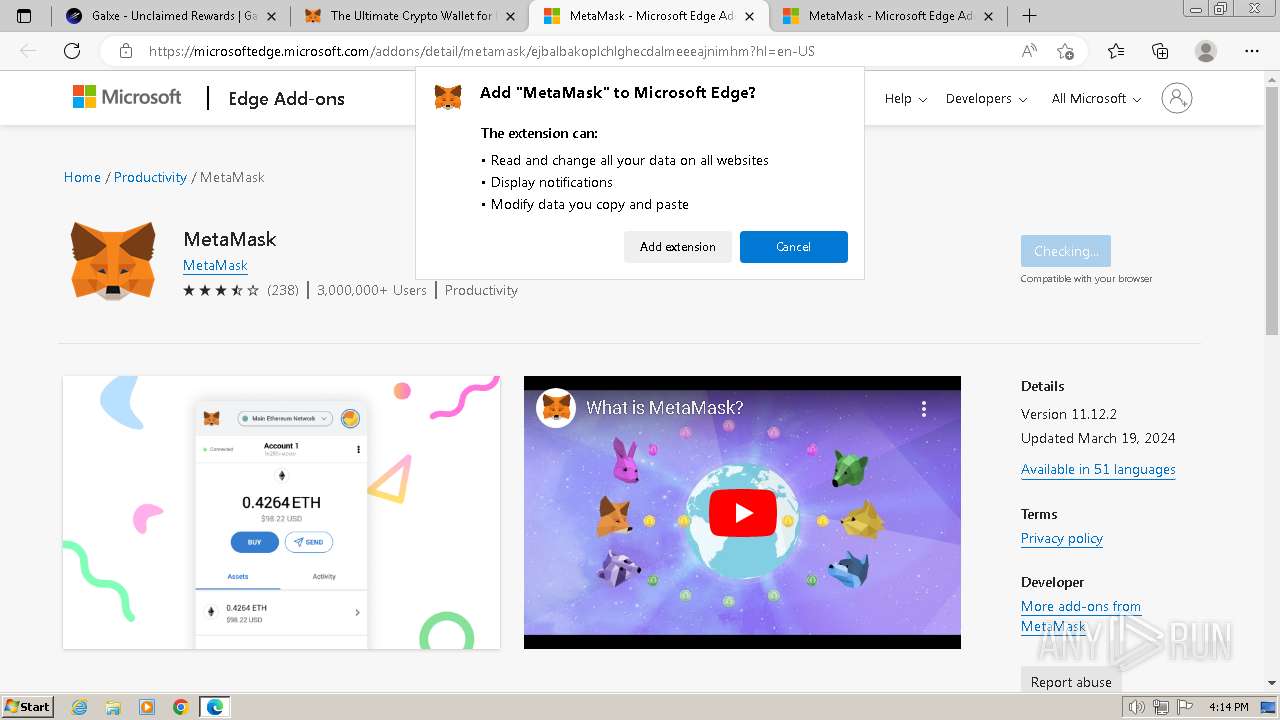
Task: Open MetaMask publisher link under title
Action: coord(215,265)
